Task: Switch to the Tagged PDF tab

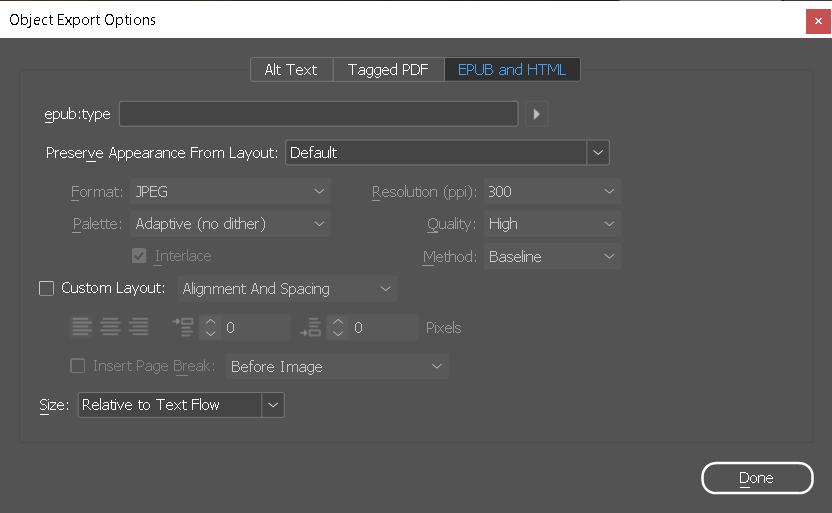Action: tap(388, 70)
